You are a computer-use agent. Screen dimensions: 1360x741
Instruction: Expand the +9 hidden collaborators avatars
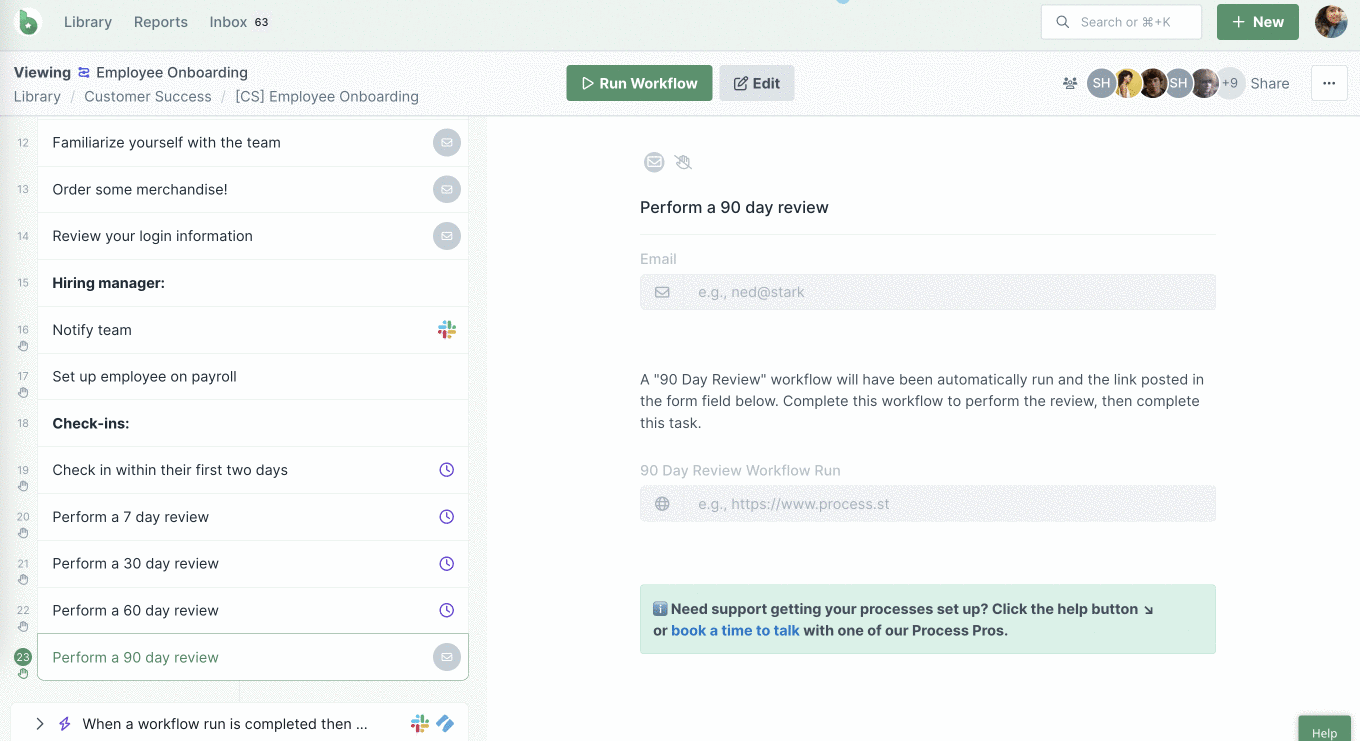point(1228,83)
